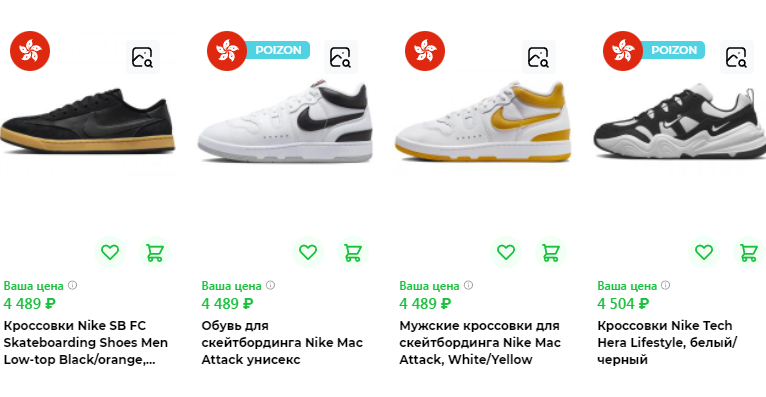
Task: Add White/Yellow Mac Attack to cart
Action: (x=551, y=252)
